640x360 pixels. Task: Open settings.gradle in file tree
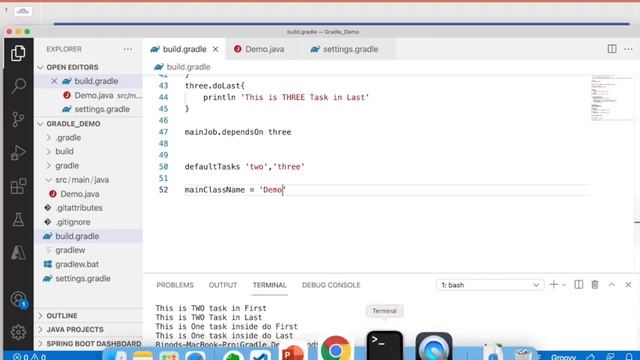(88, 278)
